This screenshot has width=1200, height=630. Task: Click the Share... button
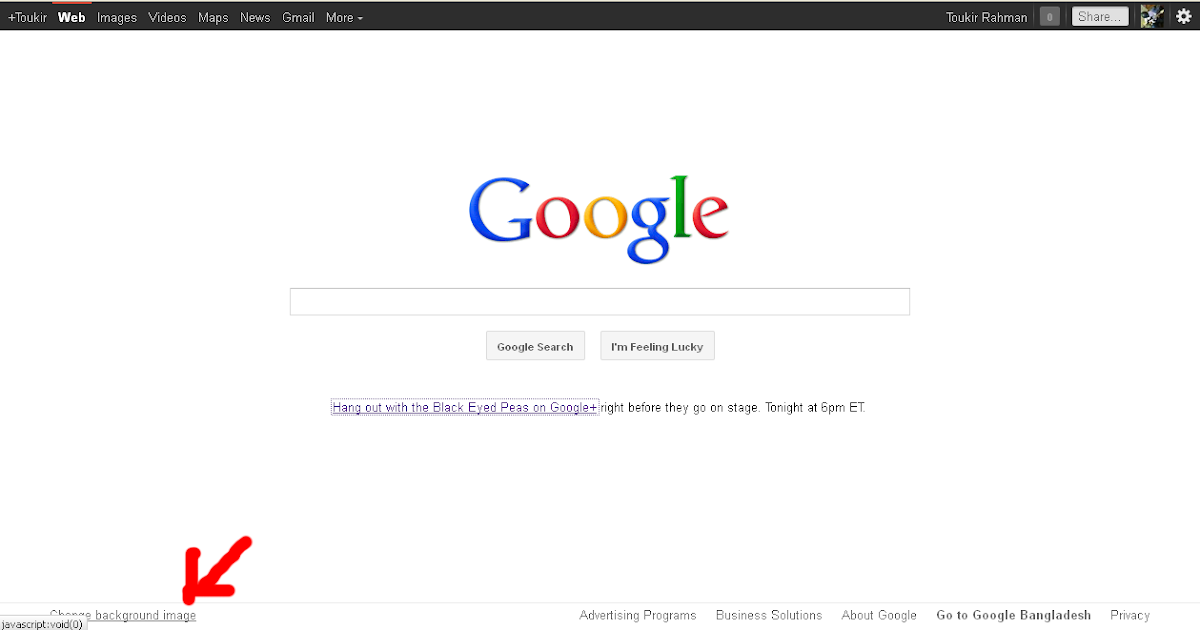pyautogui.click(x=1100, y=16)
